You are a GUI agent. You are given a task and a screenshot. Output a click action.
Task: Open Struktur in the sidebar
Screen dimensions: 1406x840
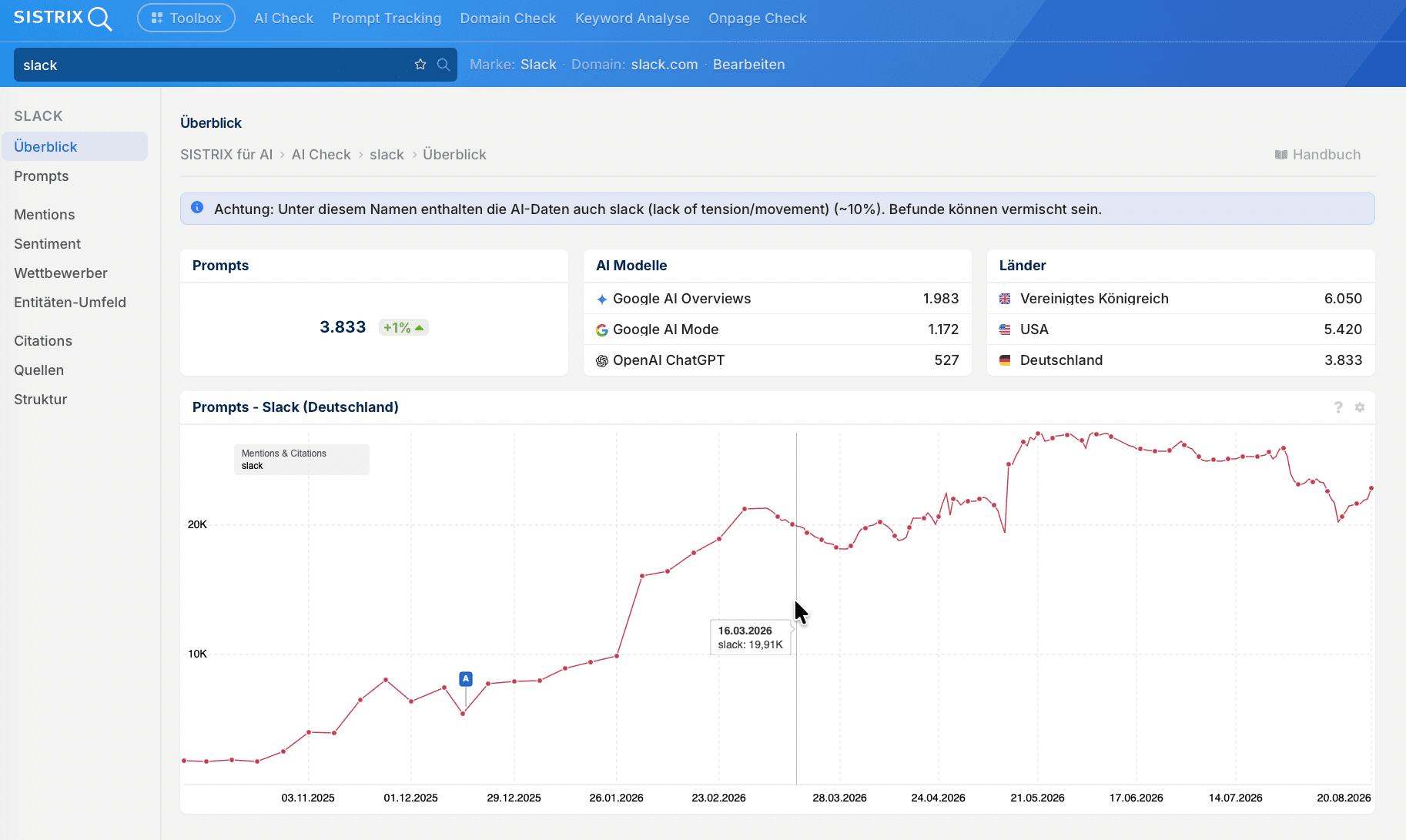tap(41, 400)
